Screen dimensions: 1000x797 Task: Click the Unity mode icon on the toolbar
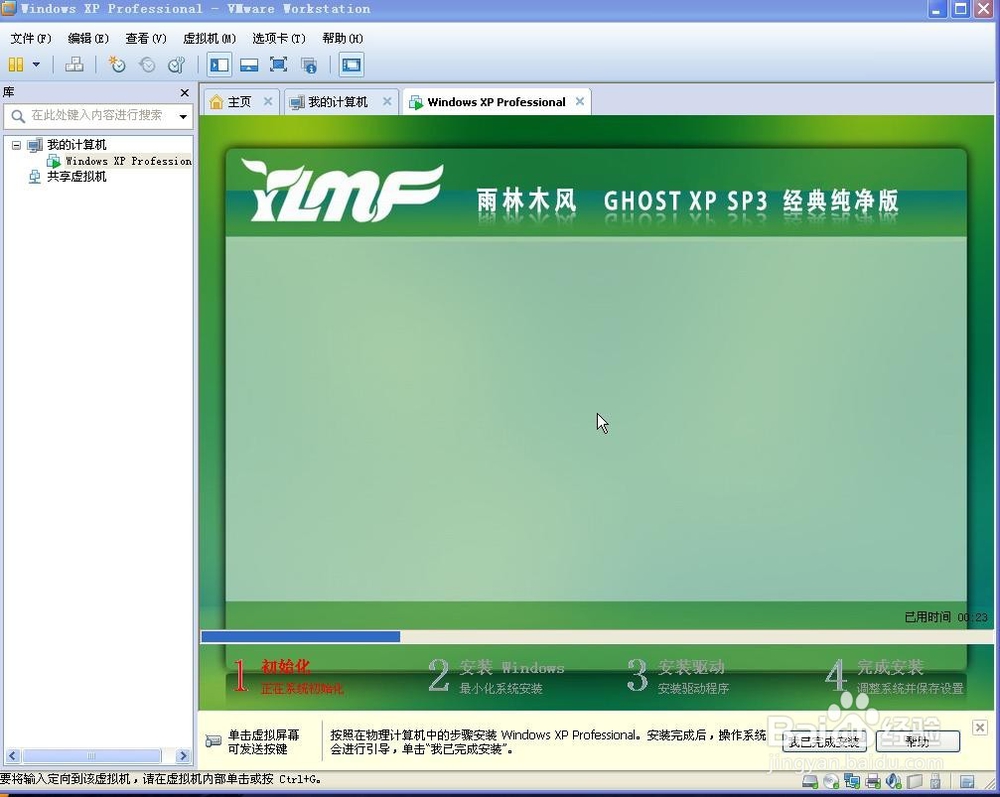(312, 64)
